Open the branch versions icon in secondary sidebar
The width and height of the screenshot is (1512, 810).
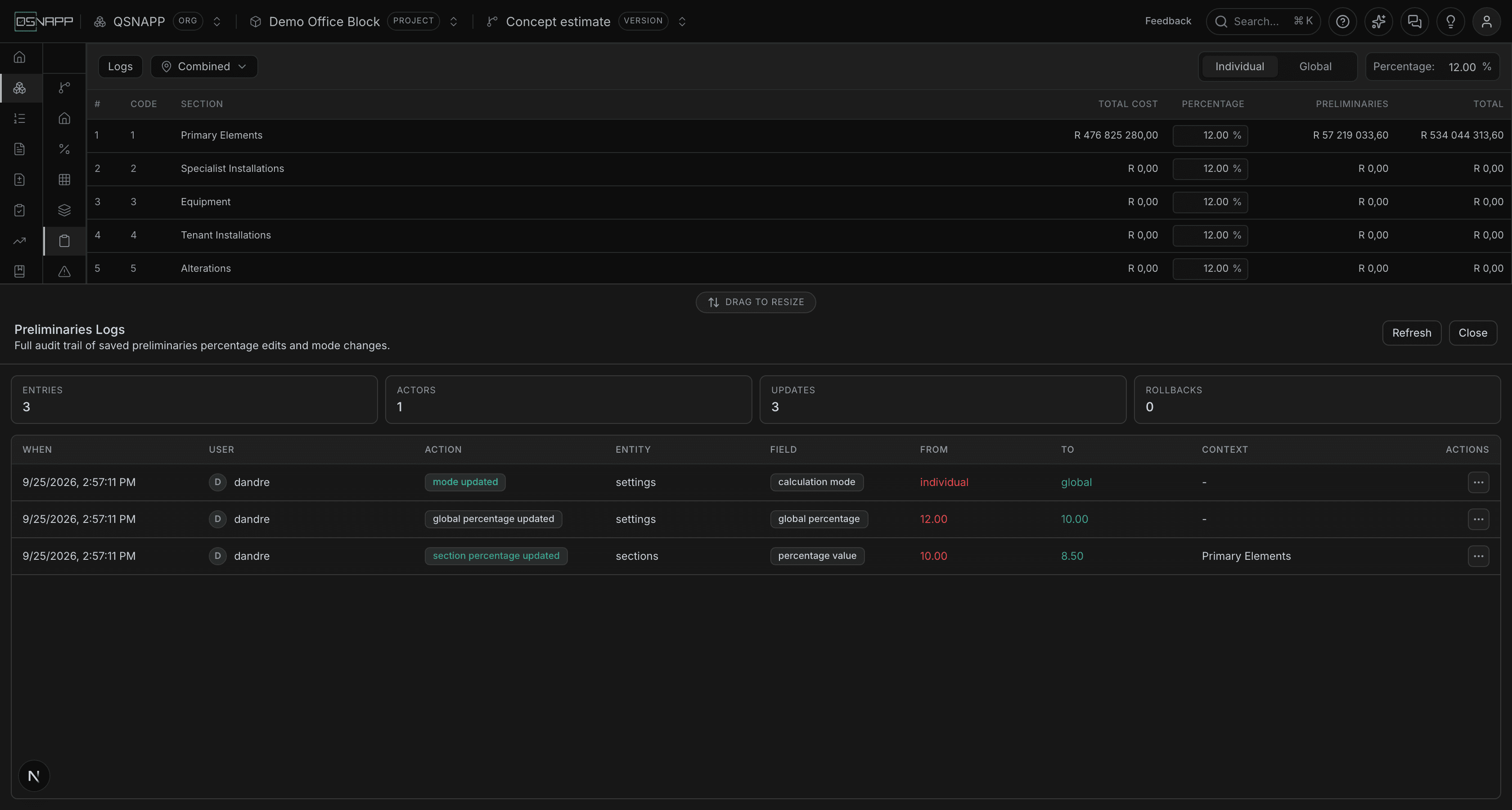pyautogui.click(x=64, y=88)
